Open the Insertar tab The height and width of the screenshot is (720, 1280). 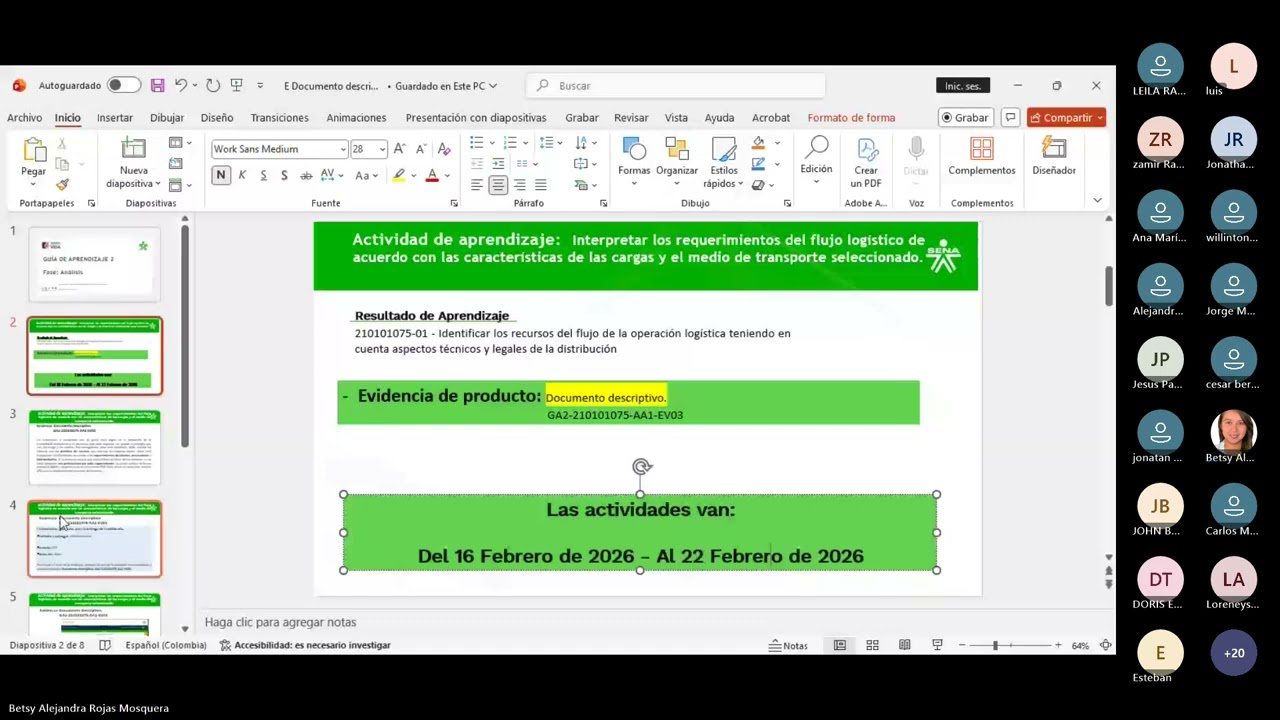(x=115, y=117)
